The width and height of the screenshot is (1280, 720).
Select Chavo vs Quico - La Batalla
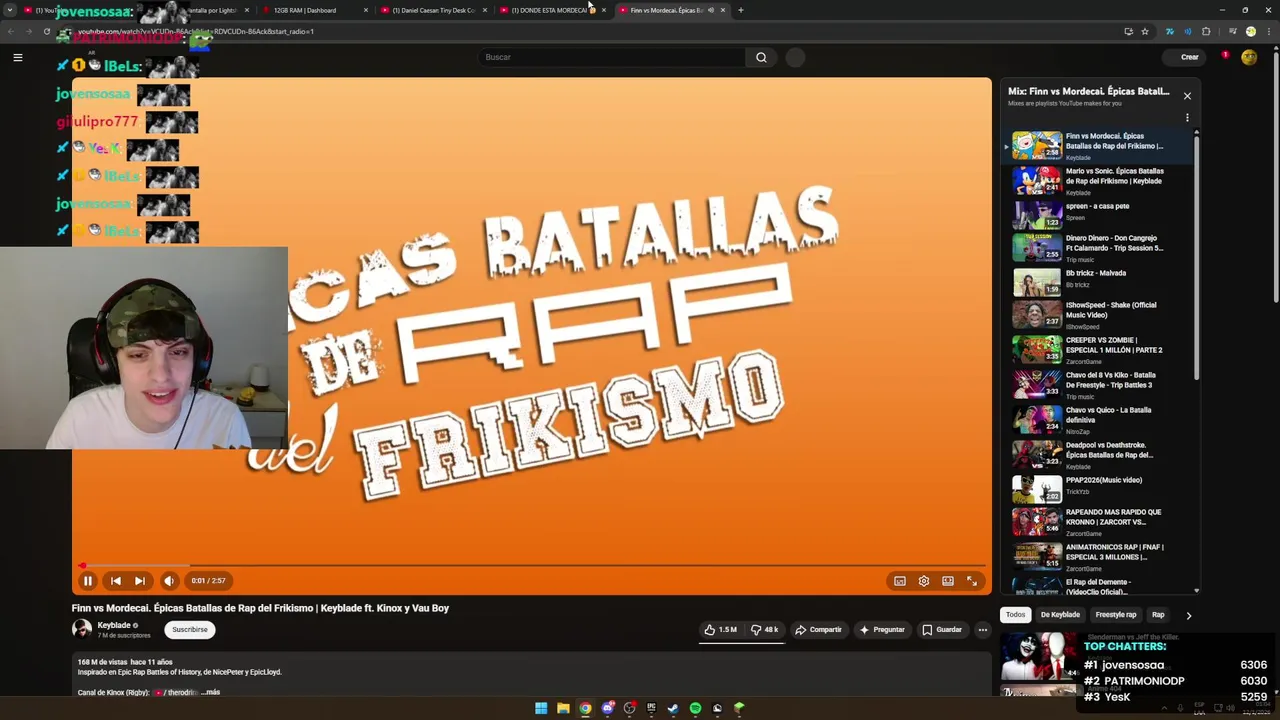(1097, 420)
